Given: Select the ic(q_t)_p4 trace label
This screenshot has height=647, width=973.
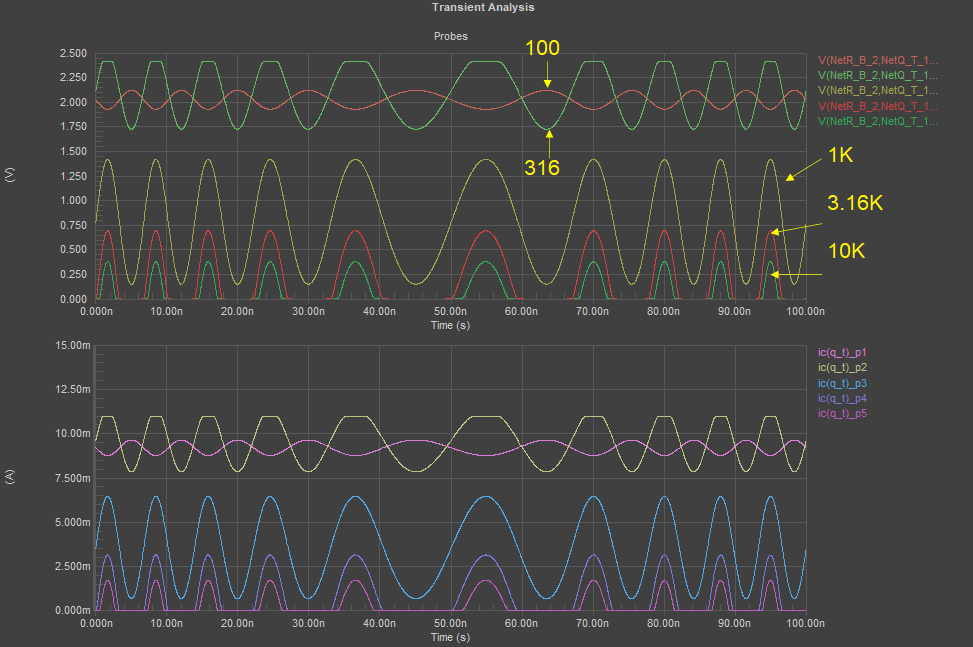Looking at the screenshot, I should click(x=842, y=398).
